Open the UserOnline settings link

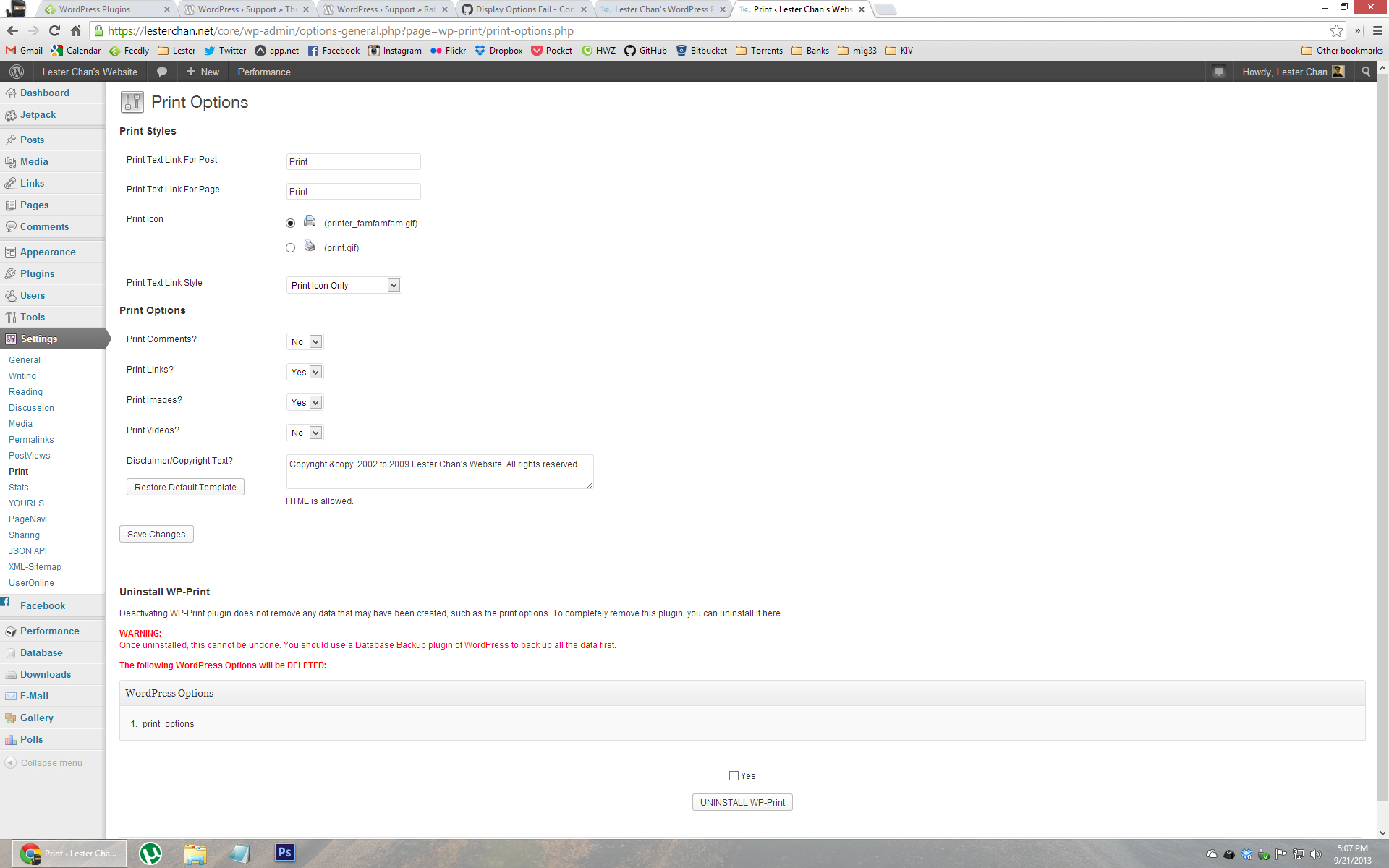coord(31,583)
